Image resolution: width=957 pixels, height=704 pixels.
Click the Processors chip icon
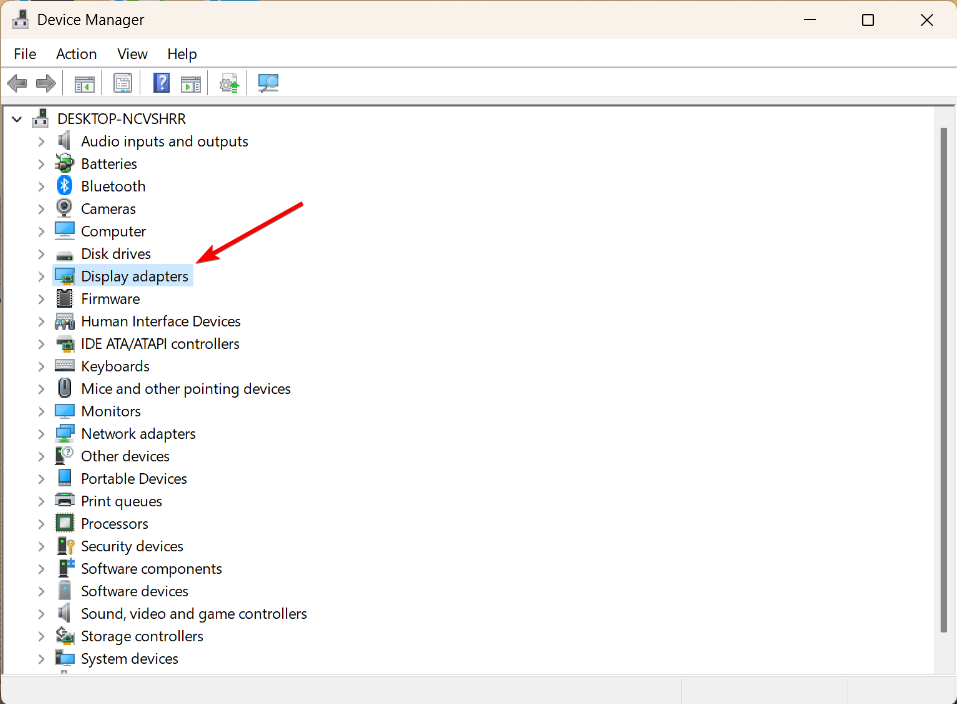pyautogui.click(x=64, y=523)
